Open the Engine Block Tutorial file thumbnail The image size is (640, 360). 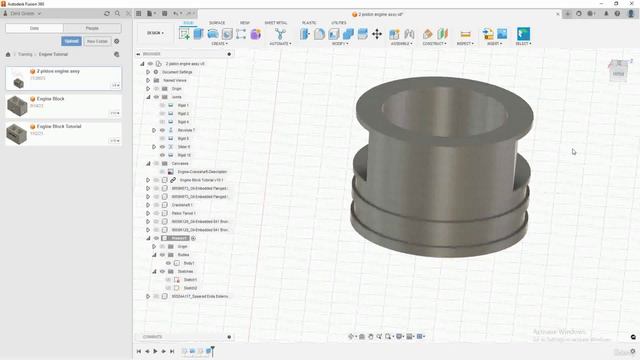click(17, 134)
